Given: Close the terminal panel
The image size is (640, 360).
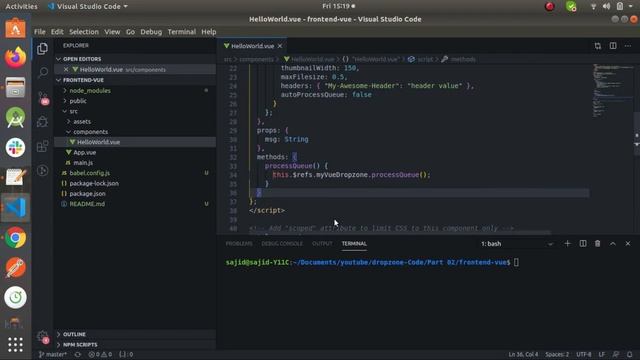Looking at the screenshot, I should click(x=628, y=244).
